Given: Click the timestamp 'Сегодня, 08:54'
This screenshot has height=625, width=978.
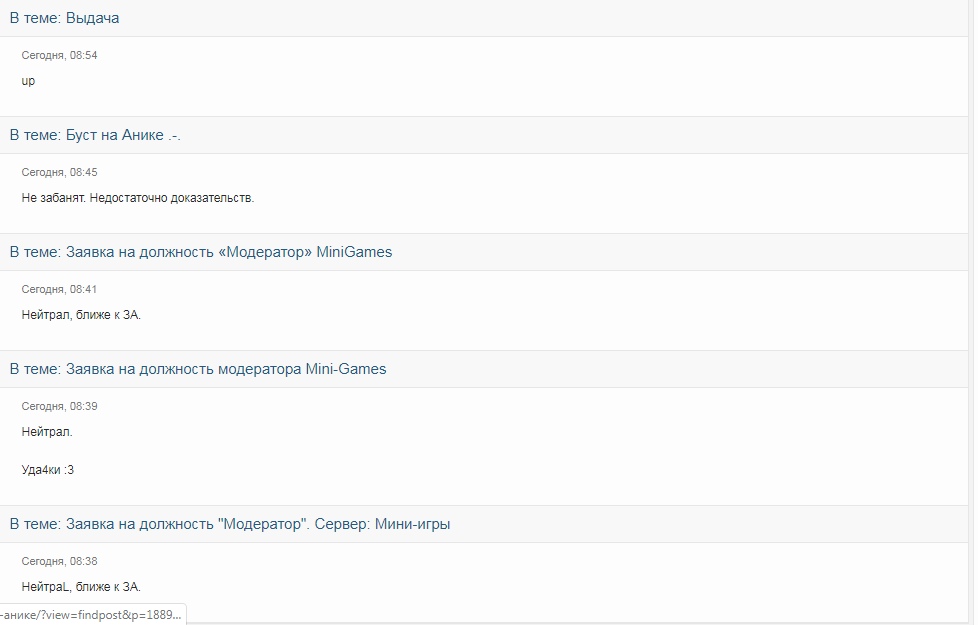Looking at the screenshot, I should 59,56.
